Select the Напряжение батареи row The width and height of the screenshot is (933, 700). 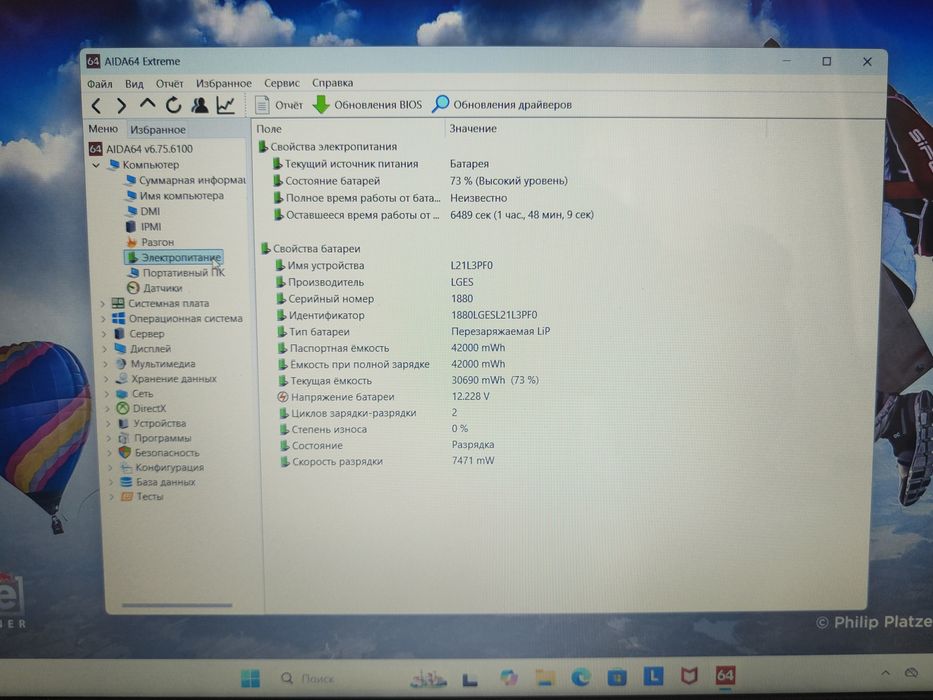[x=384, y=396]
